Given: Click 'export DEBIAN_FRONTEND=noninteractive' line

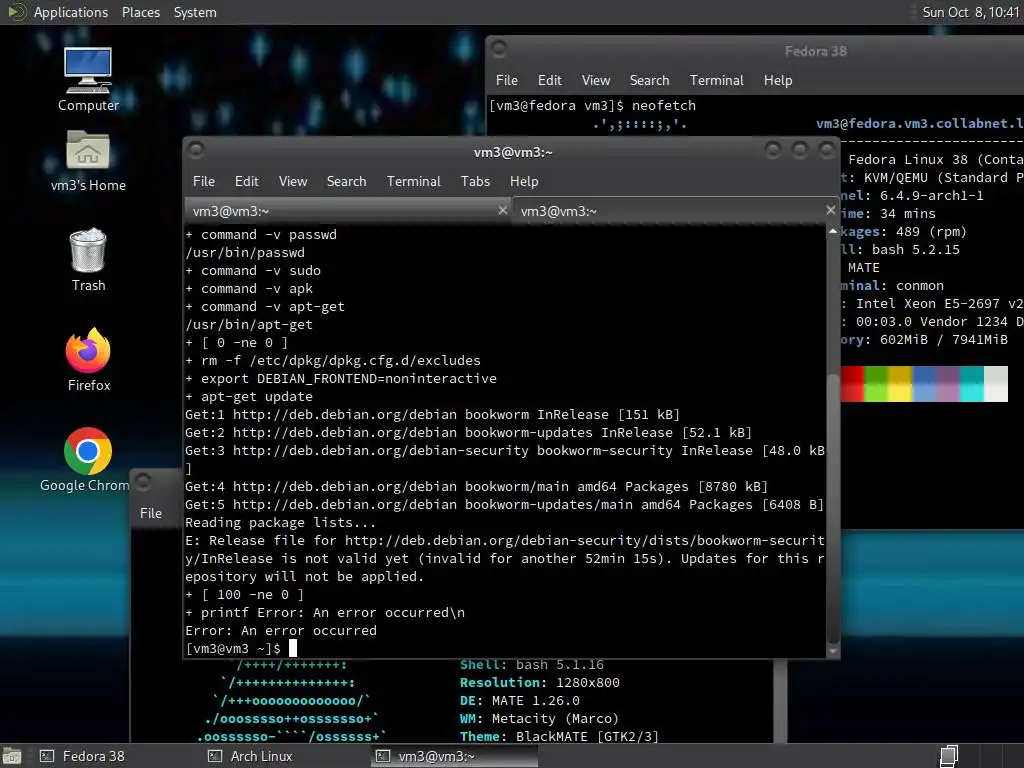Looking at the screenshot, I should (x=349, y=379).
